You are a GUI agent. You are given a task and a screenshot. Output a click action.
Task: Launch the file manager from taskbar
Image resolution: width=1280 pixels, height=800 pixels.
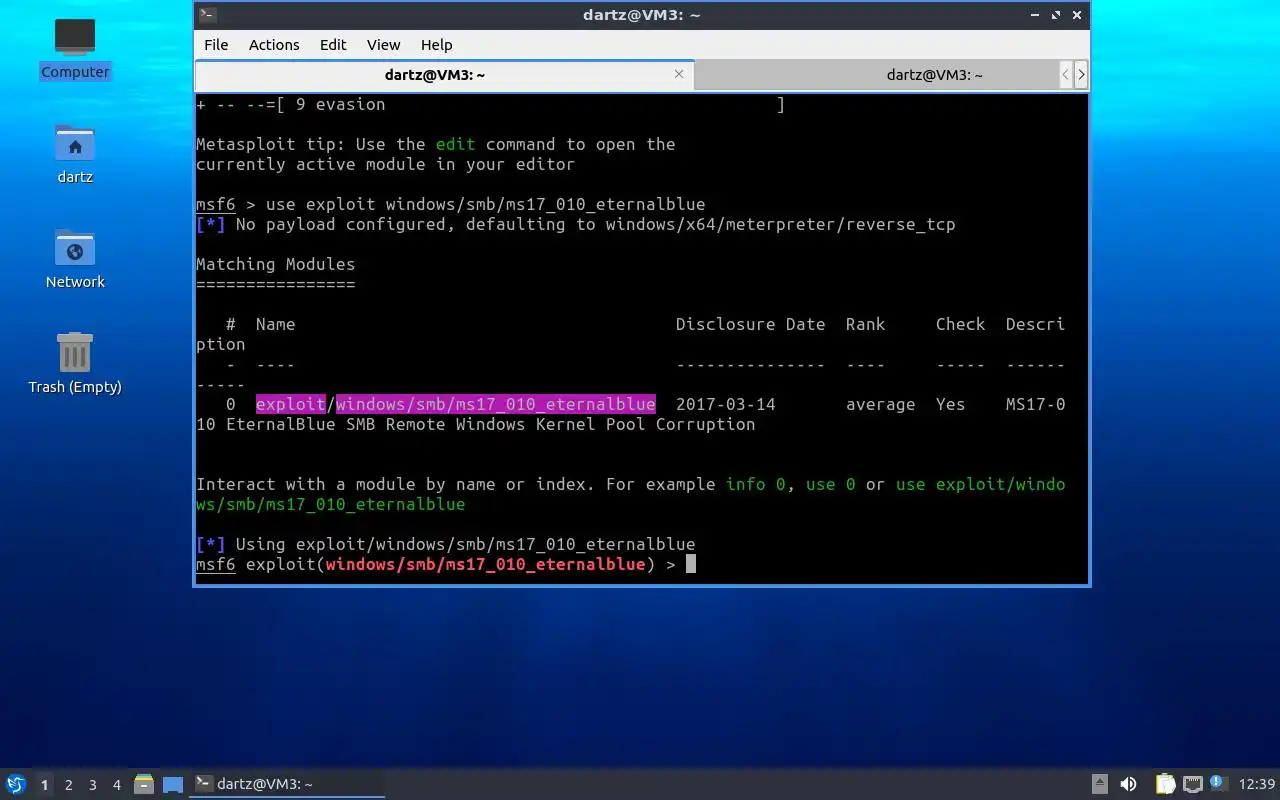[x=144, y=784]
